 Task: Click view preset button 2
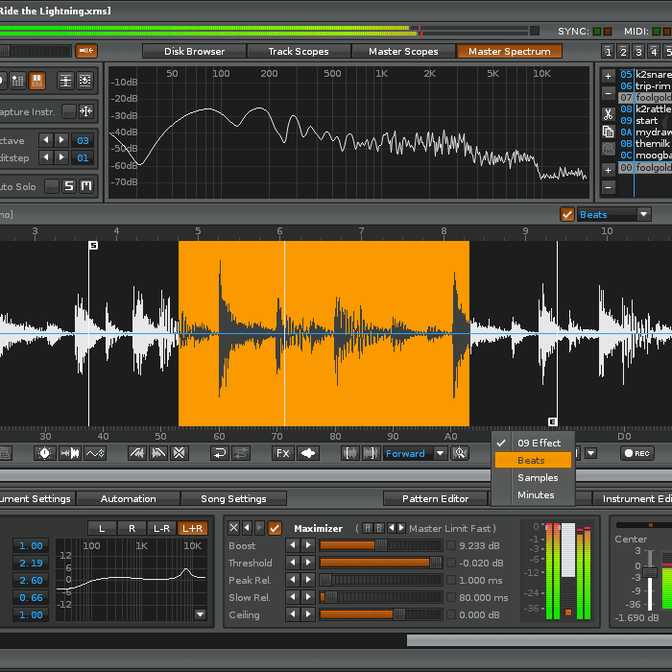click(623, 51)
